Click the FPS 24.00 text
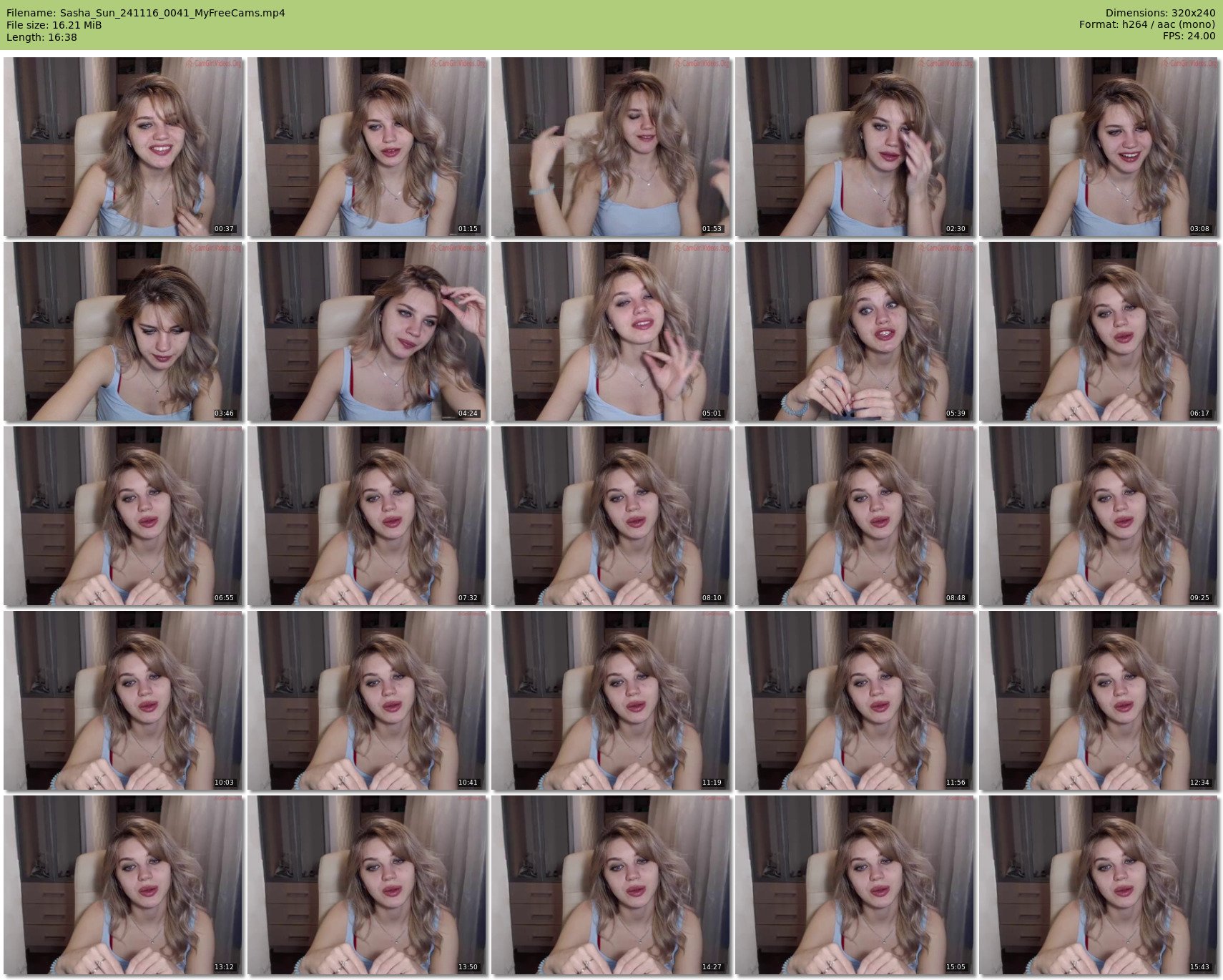 pyautogui.click(x=1189, y=36)
